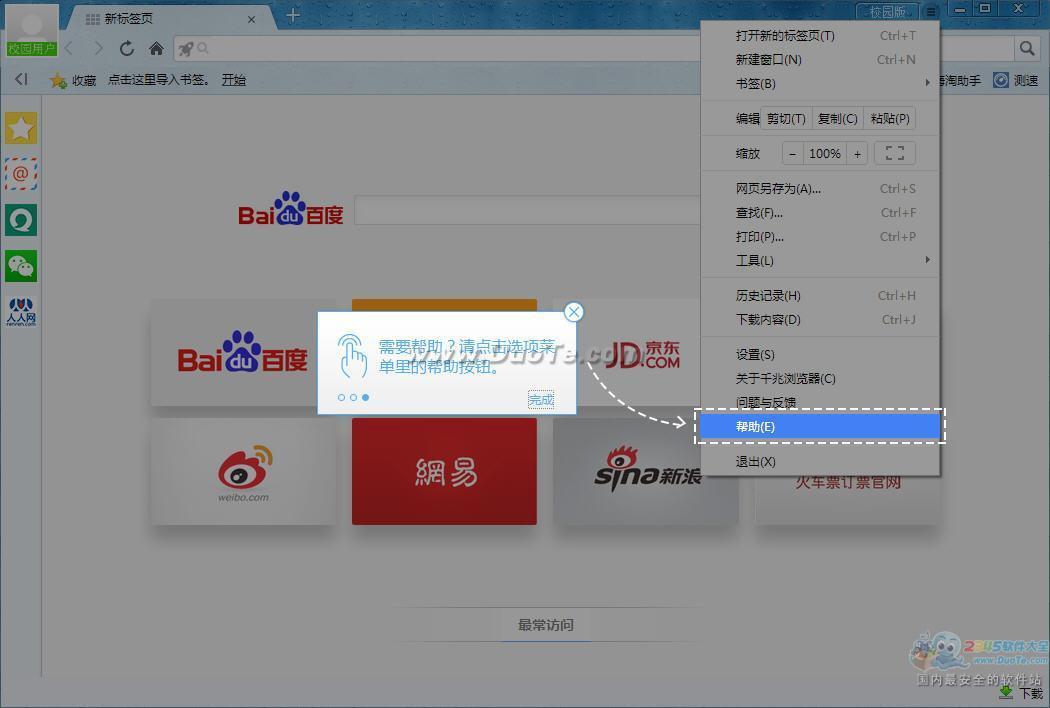The width and height of the screenshot is (1050, 708).
Task: Click the search magnifier at address bar end
Action: (1027, 48)
